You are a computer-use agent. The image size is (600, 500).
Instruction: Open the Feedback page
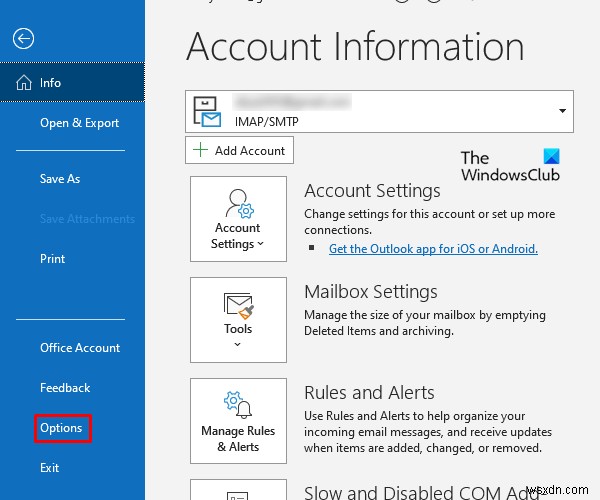[x=65, y=388]
